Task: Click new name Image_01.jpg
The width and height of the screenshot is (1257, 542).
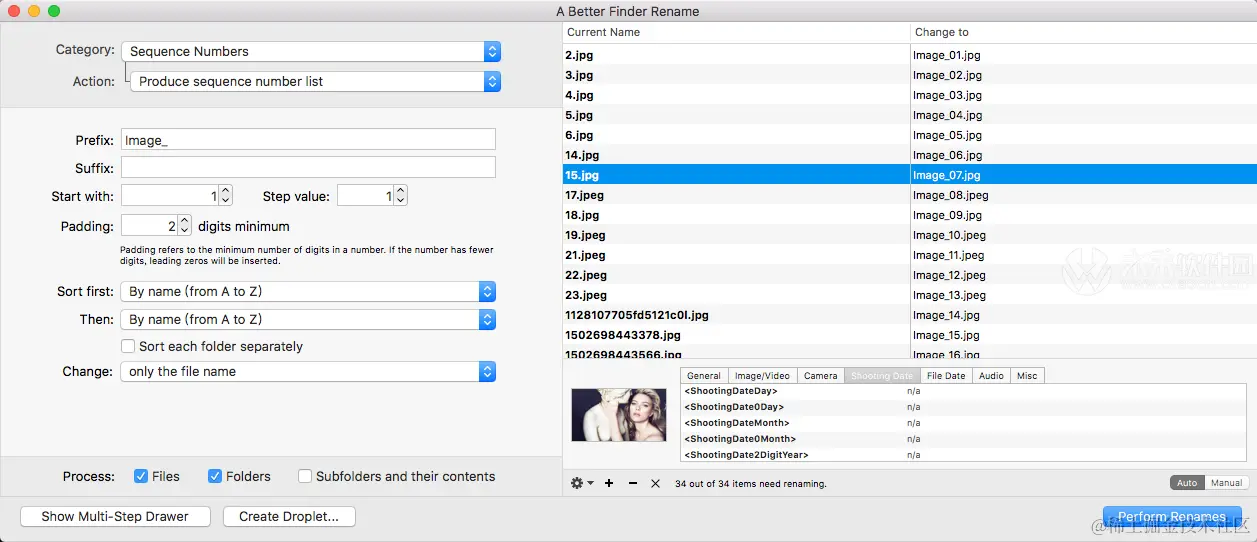Action: pos(947,55)
